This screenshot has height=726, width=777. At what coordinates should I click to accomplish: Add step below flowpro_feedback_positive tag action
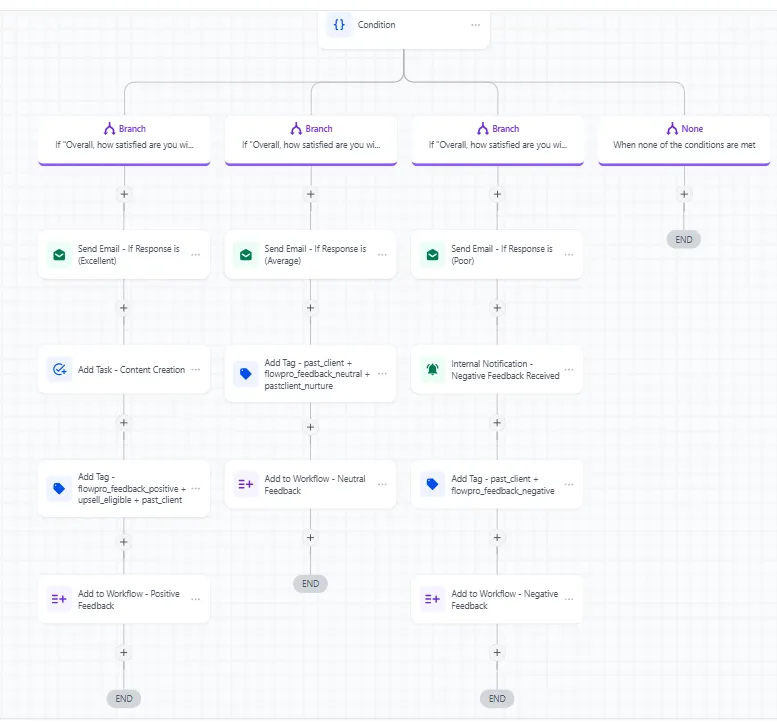124,542
